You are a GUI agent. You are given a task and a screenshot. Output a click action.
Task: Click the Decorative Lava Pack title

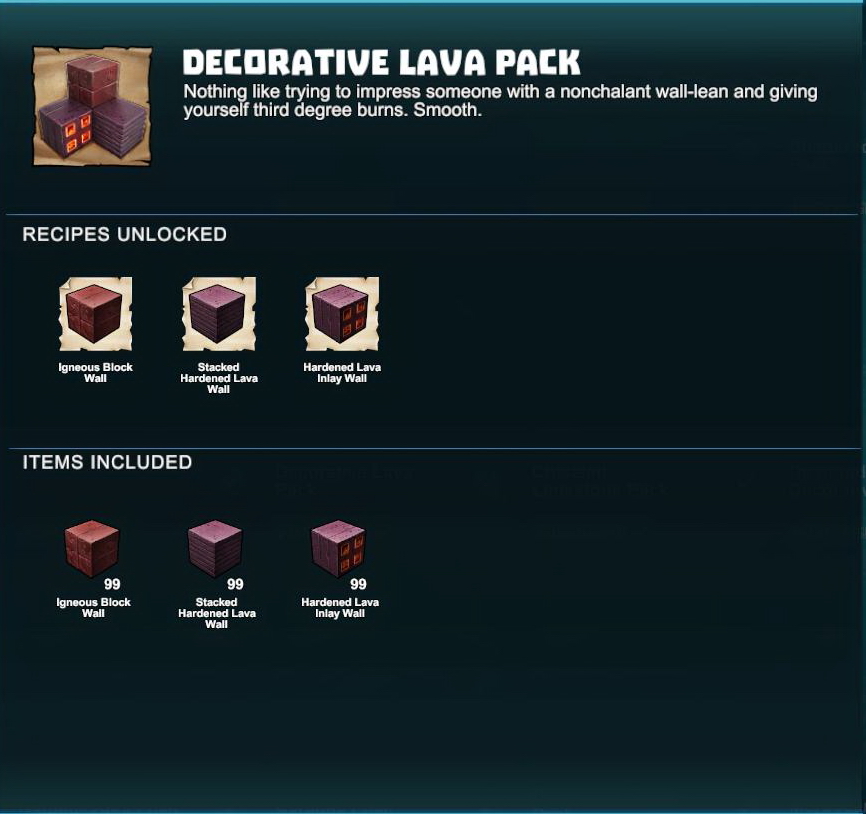point(382,62)
